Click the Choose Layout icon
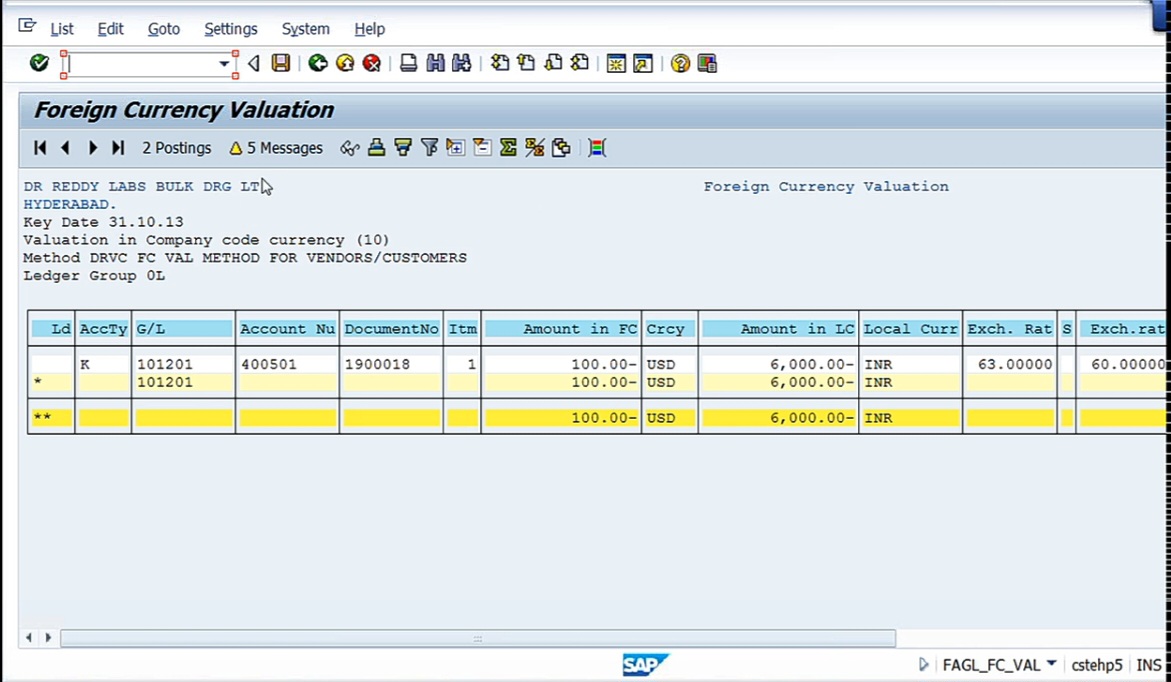This screenshot has height=682, width=1171. (x=562, y=148)
